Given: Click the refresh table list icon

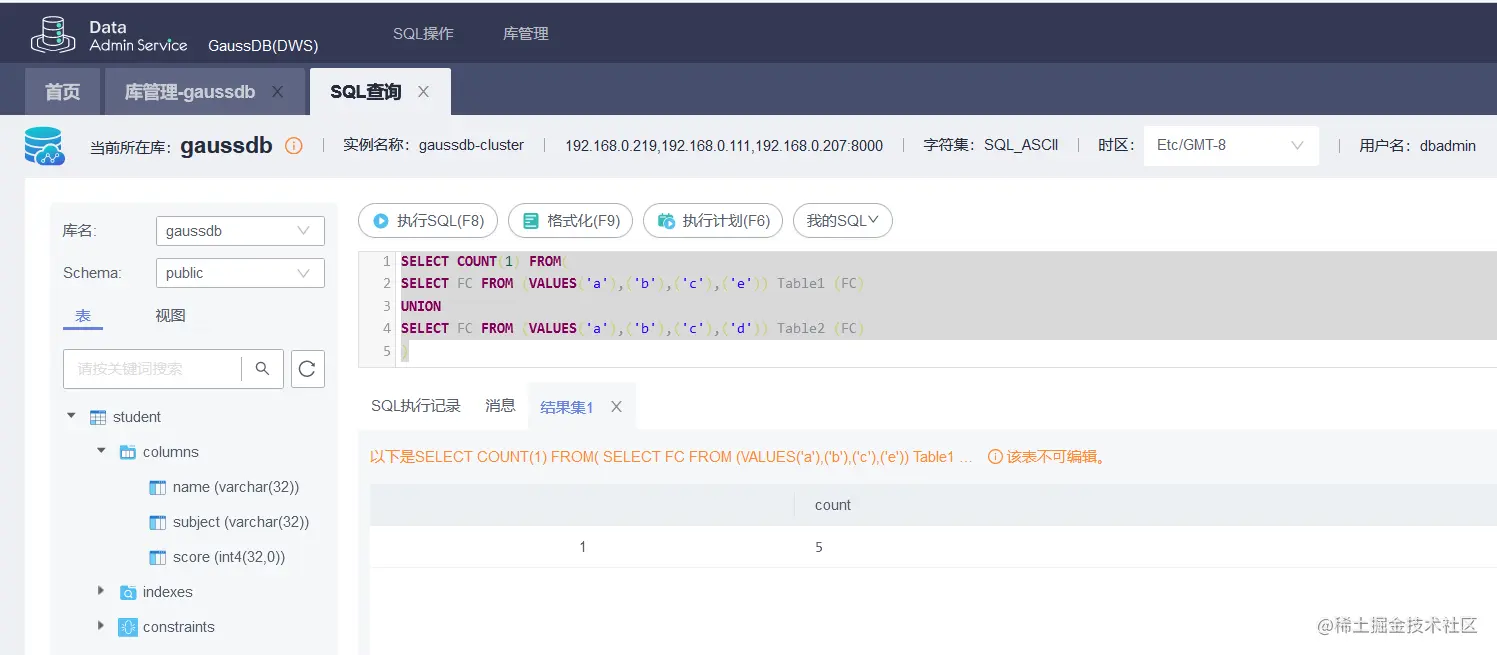Looking at the screenshot, I should point(308,369).
